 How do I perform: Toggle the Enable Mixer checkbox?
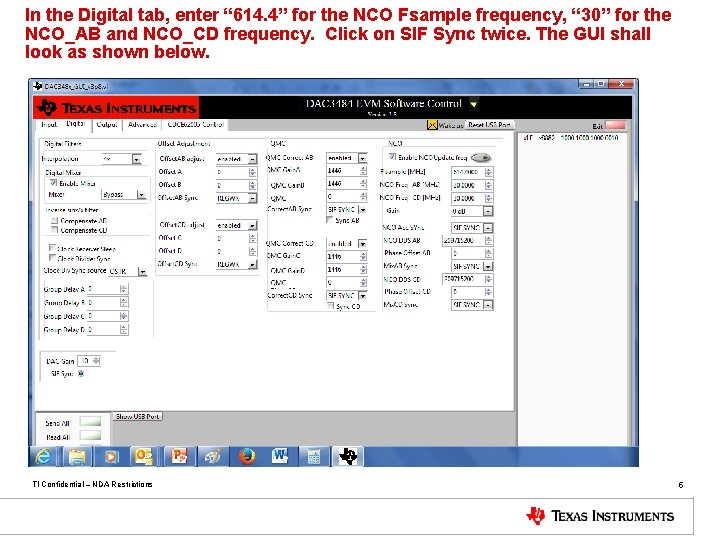[53, 183]
